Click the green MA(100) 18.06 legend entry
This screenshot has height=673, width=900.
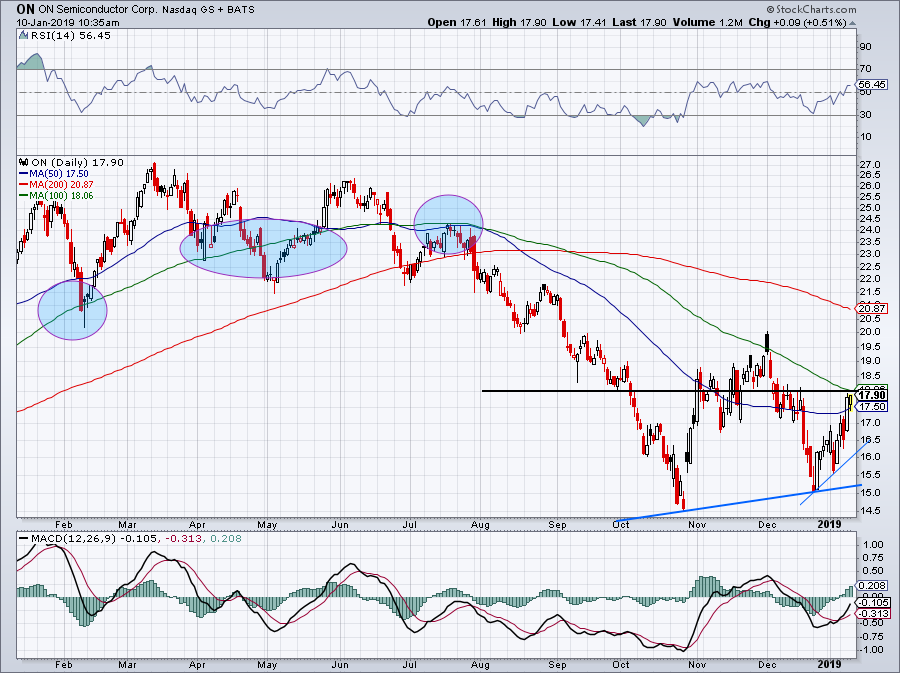pyautogui.click(x=56, y=196)
